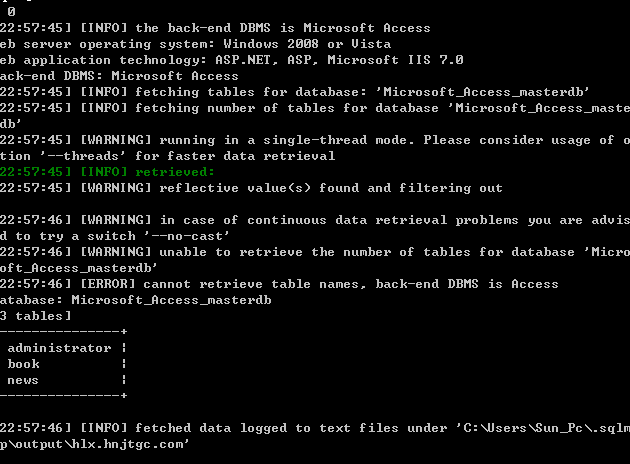Click the green 'retrieved:' INFO line
The width and height of the screenshot is (630, 464).
107,172
